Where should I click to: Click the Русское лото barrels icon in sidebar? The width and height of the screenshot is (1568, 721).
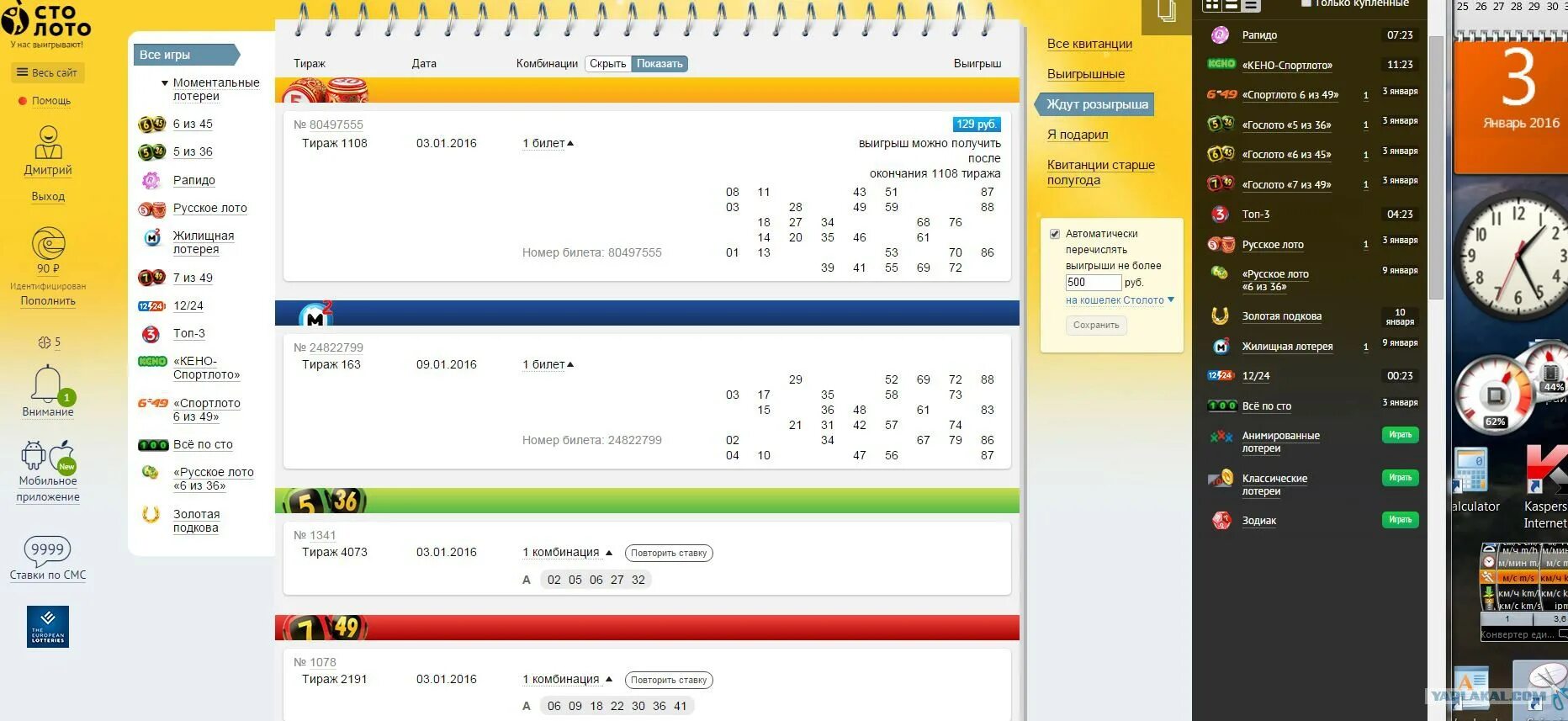coord(151,209)
